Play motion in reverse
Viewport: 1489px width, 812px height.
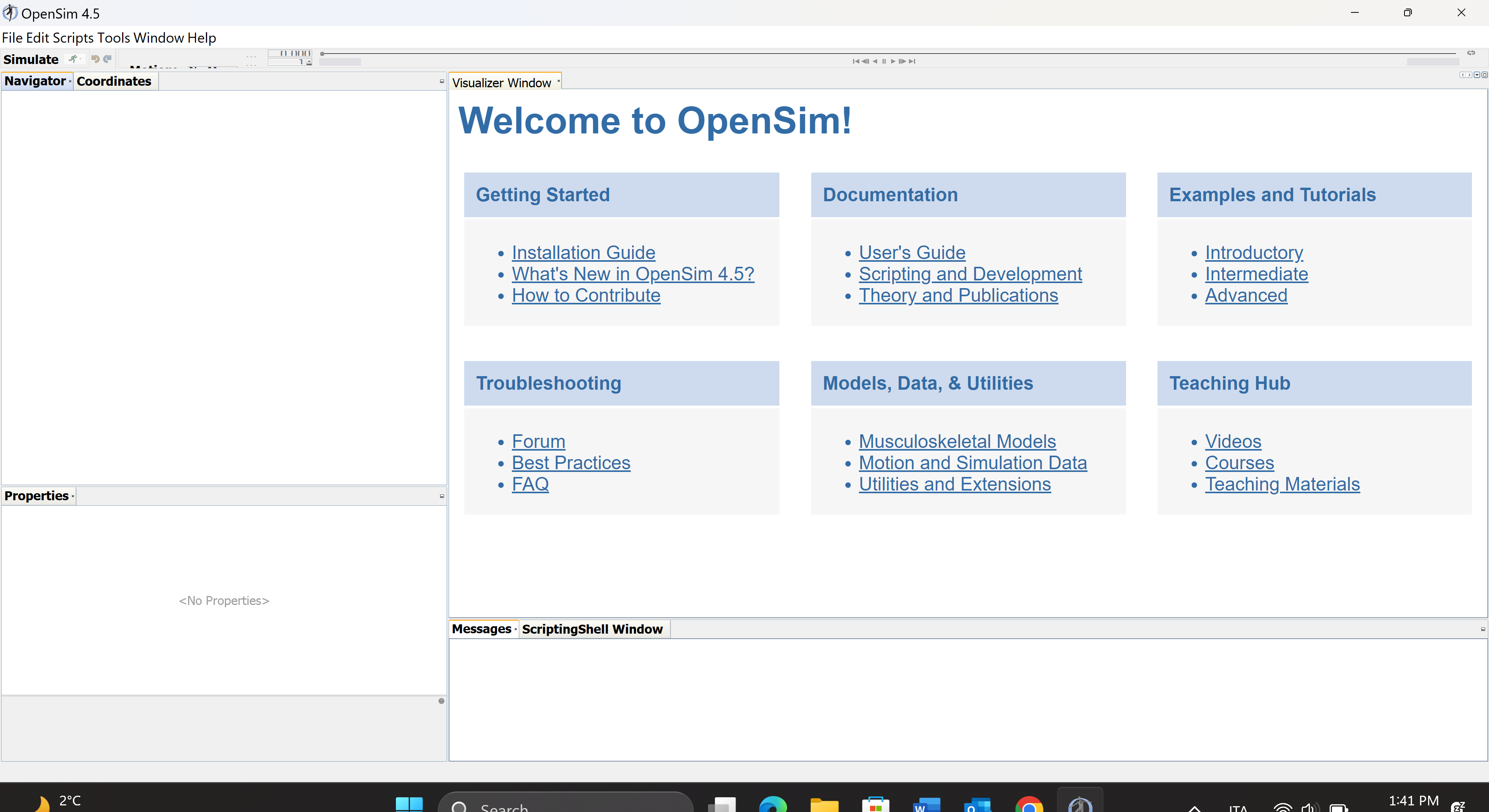[875, 61]
